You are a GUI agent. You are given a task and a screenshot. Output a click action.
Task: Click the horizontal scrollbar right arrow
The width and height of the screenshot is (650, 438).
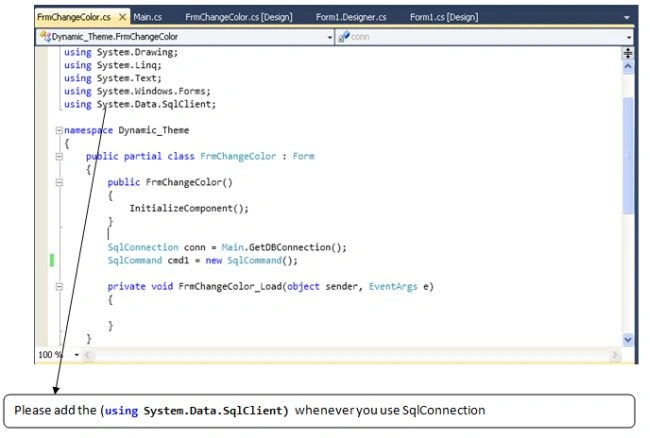tap(615, 355)
